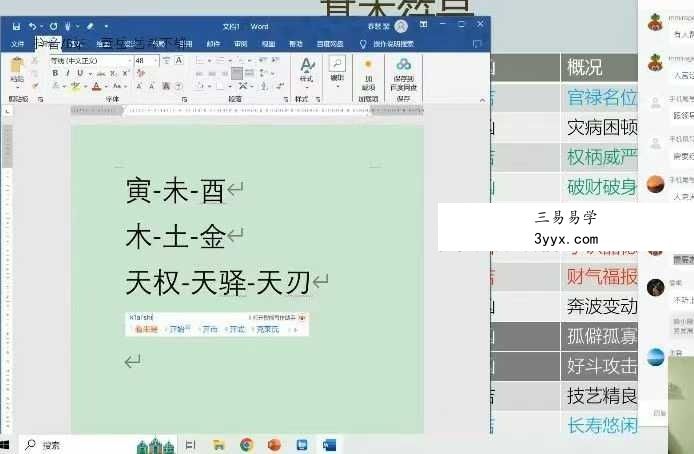Click the Clear Formatting eraser icon
The image size is (694, 454).
point(141,73)
